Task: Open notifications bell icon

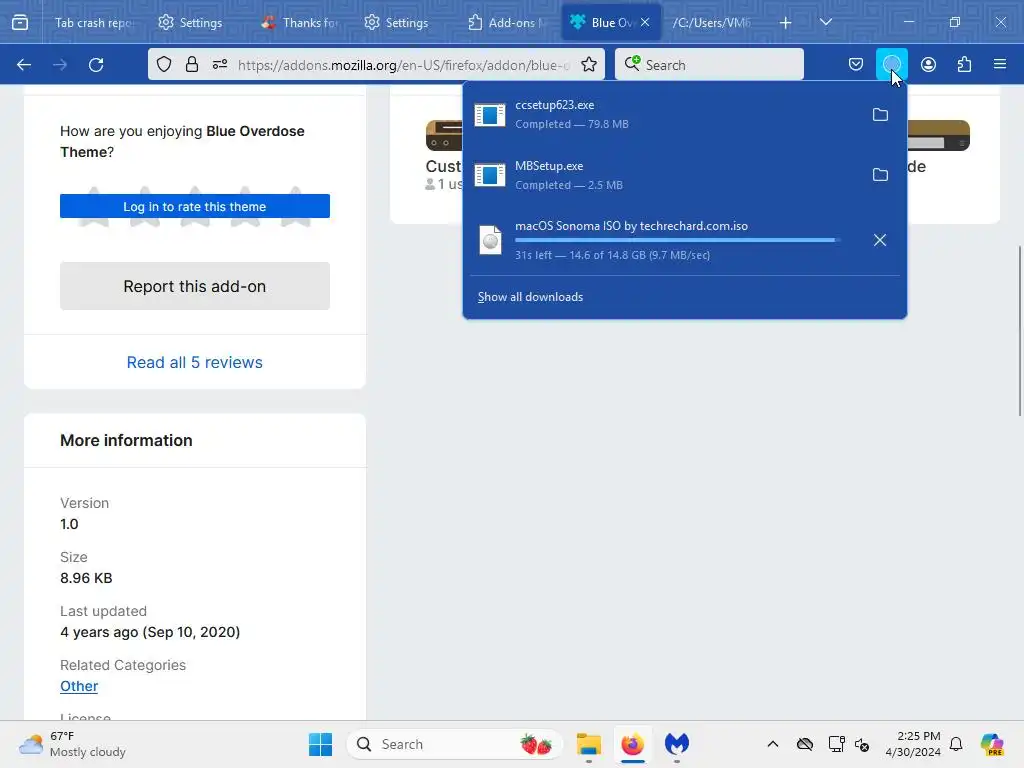Action: click(956, 744)
